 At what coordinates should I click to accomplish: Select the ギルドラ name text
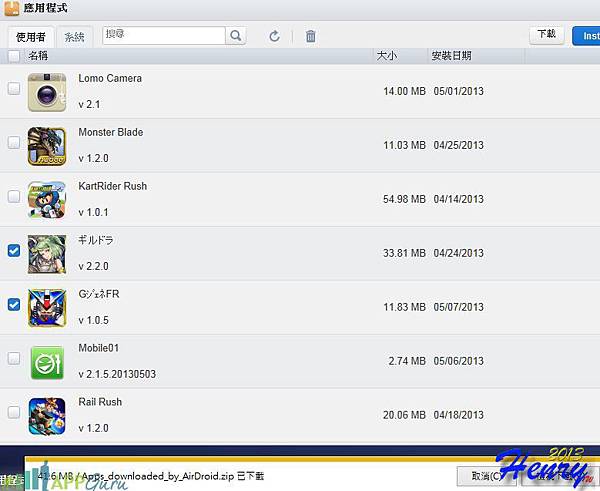[96, 240]
